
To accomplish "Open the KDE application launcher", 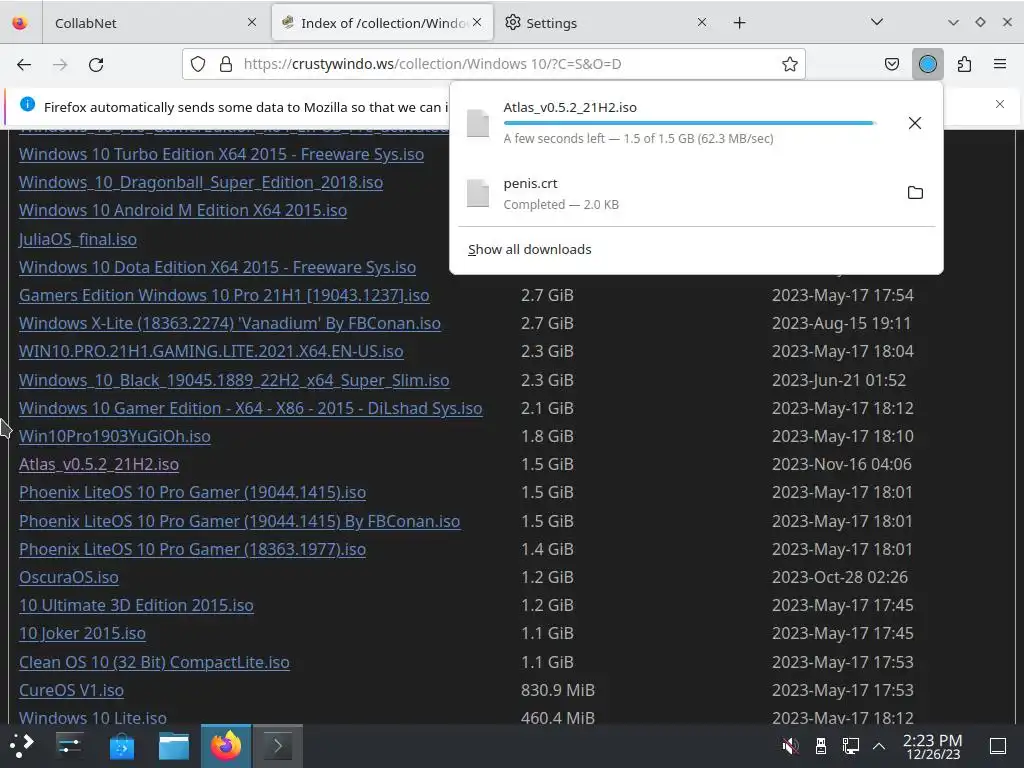I will point(22,746).
